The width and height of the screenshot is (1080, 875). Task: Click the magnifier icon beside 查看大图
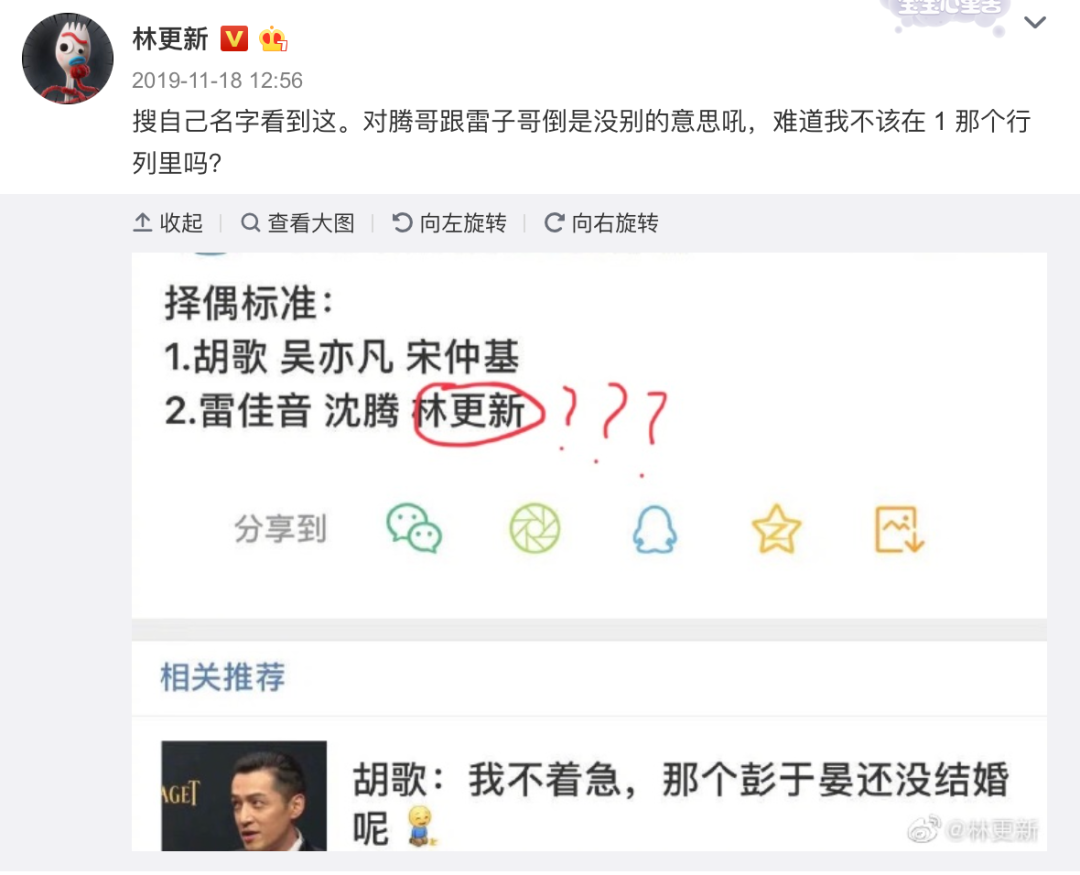250,223
